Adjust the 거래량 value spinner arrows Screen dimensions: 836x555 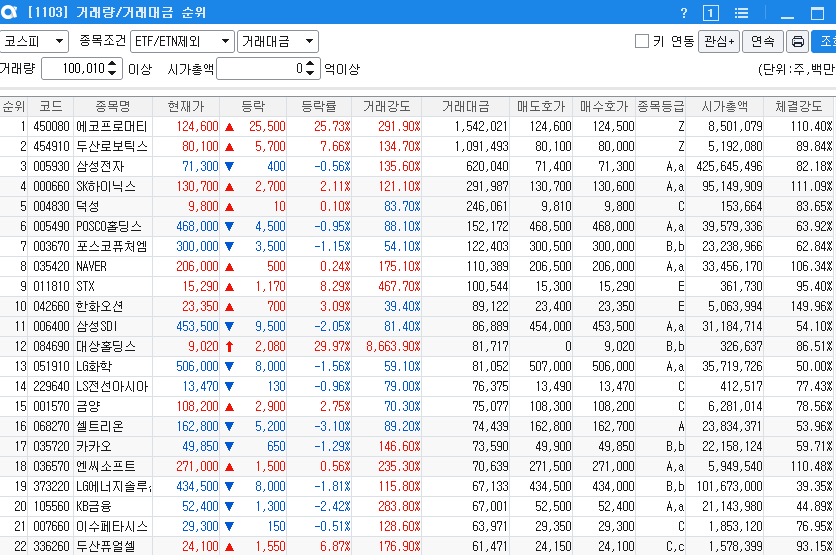pos(112,68)
